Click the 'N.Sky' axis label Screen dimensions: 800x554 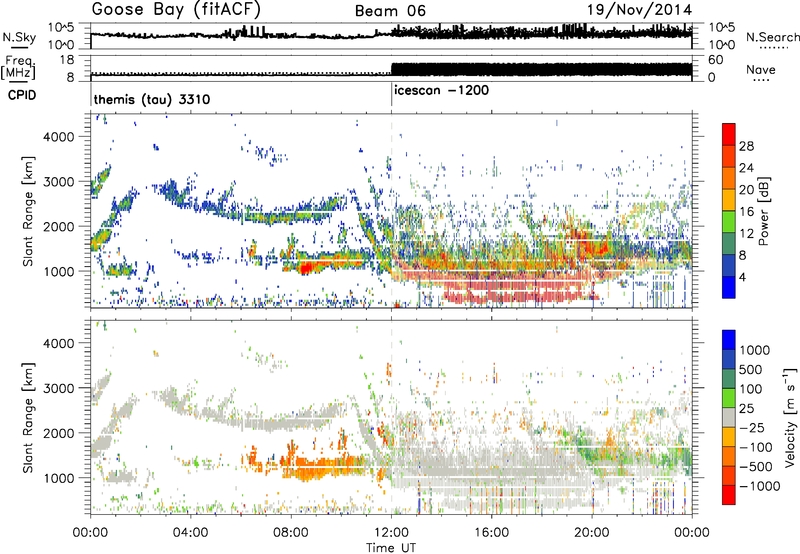coord(19,37)
